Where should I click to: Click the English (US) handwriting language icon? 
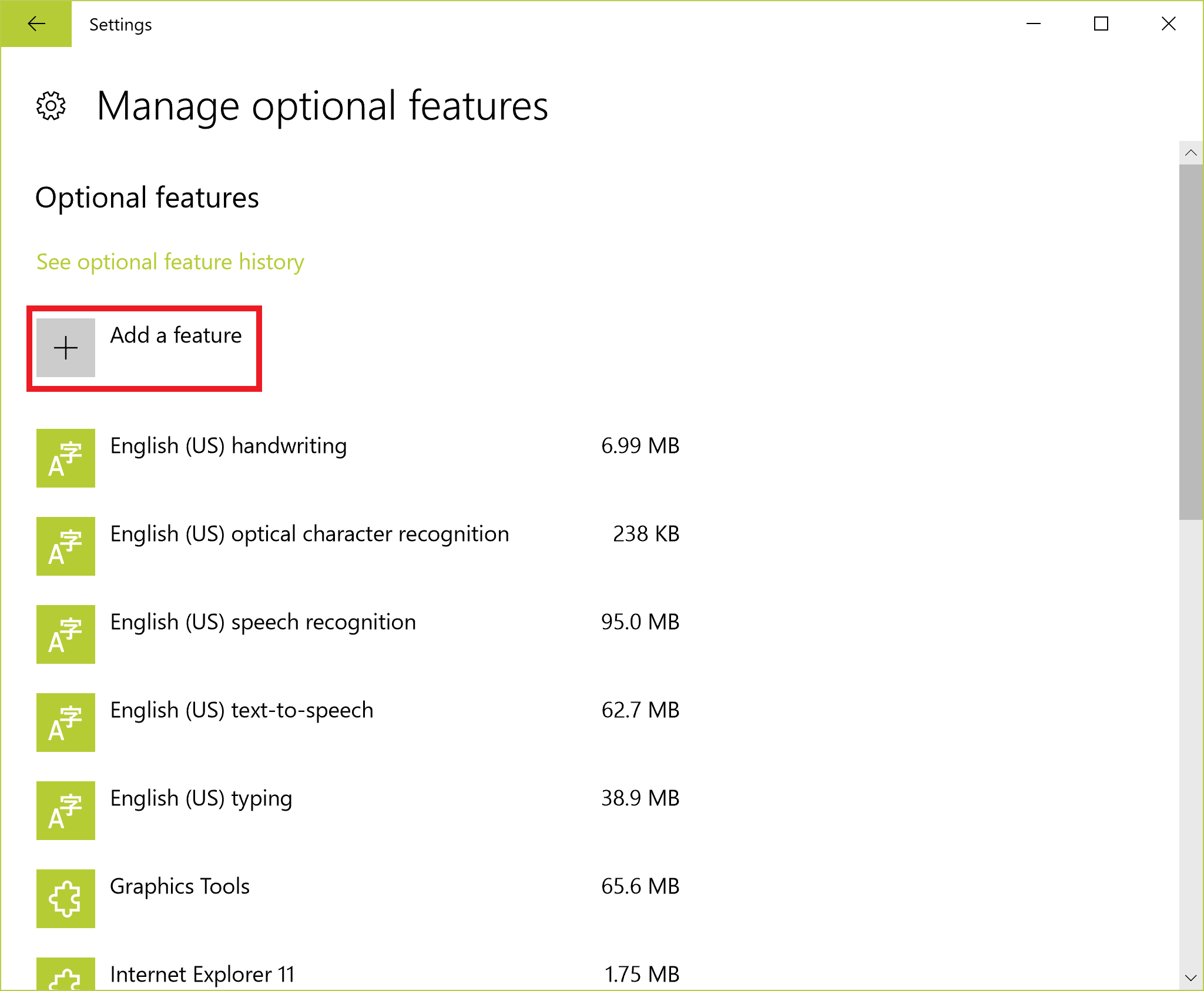[x=65, y=458]
